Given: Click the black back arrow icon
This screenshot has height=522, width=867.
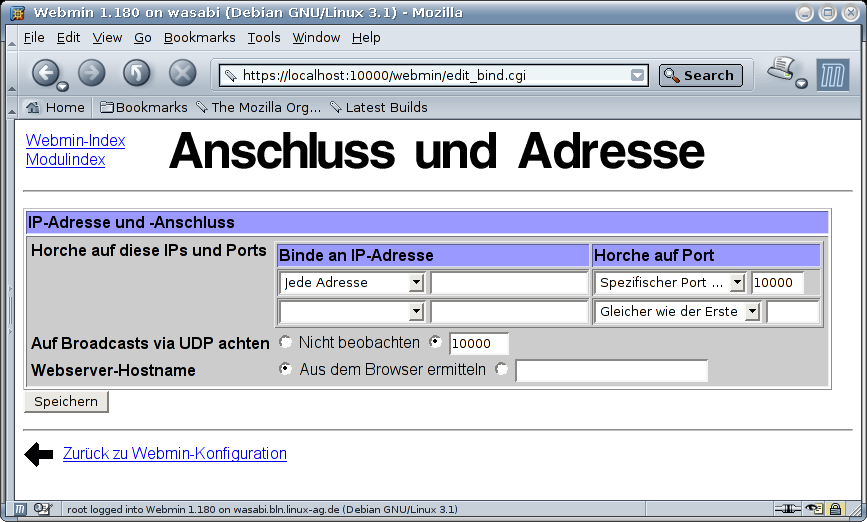Looking at the screenshot, I should (x=39, y=455).
